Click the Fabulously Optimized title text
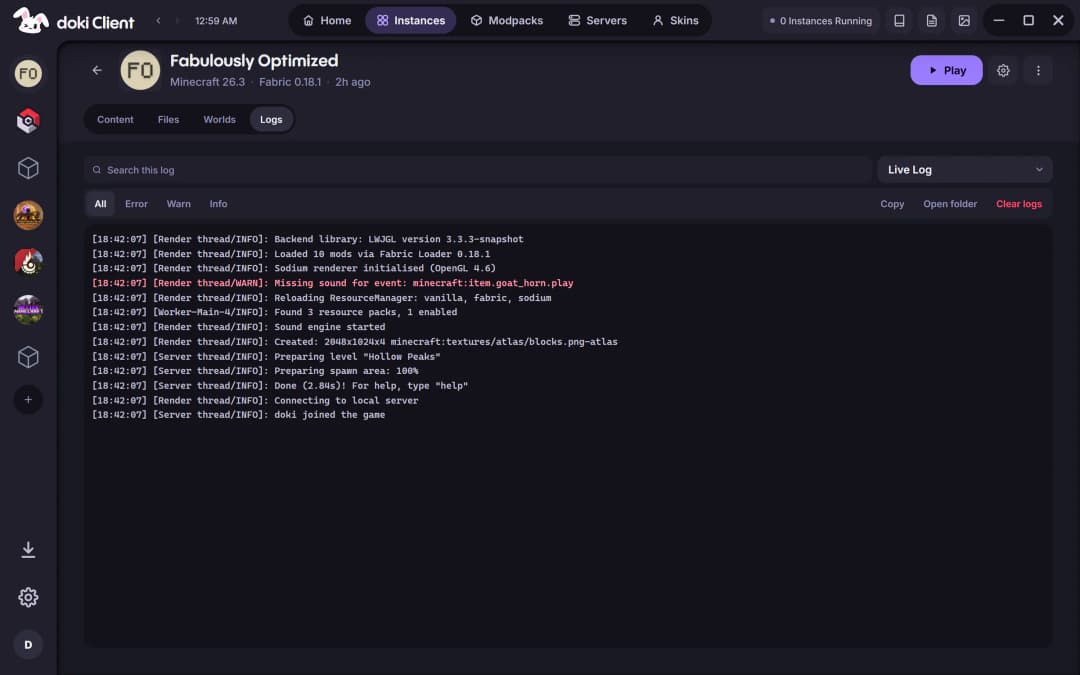The width and height of the screenshot is (1080, 675). (254, 61)
